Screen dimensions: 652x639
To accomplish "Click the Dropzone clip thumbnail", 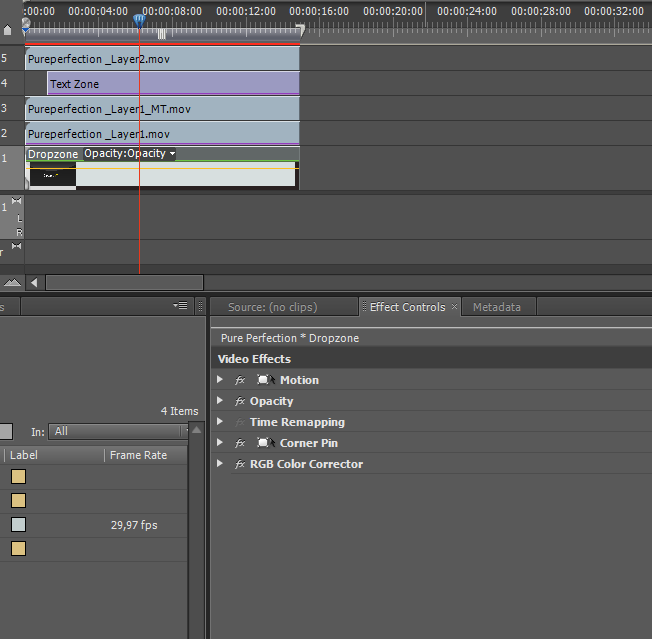I will click(53, 176).
